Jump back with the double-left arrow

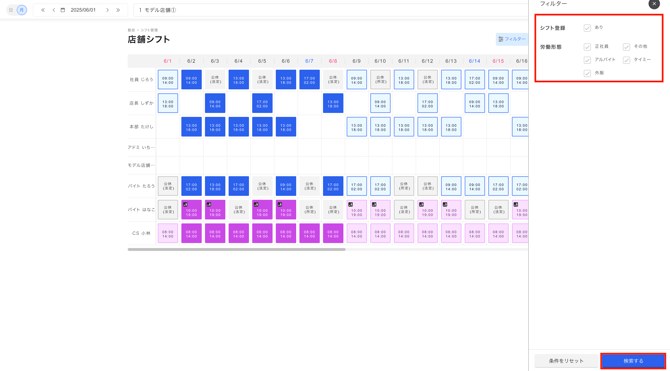pyautogui.click(x=43, y=10)
